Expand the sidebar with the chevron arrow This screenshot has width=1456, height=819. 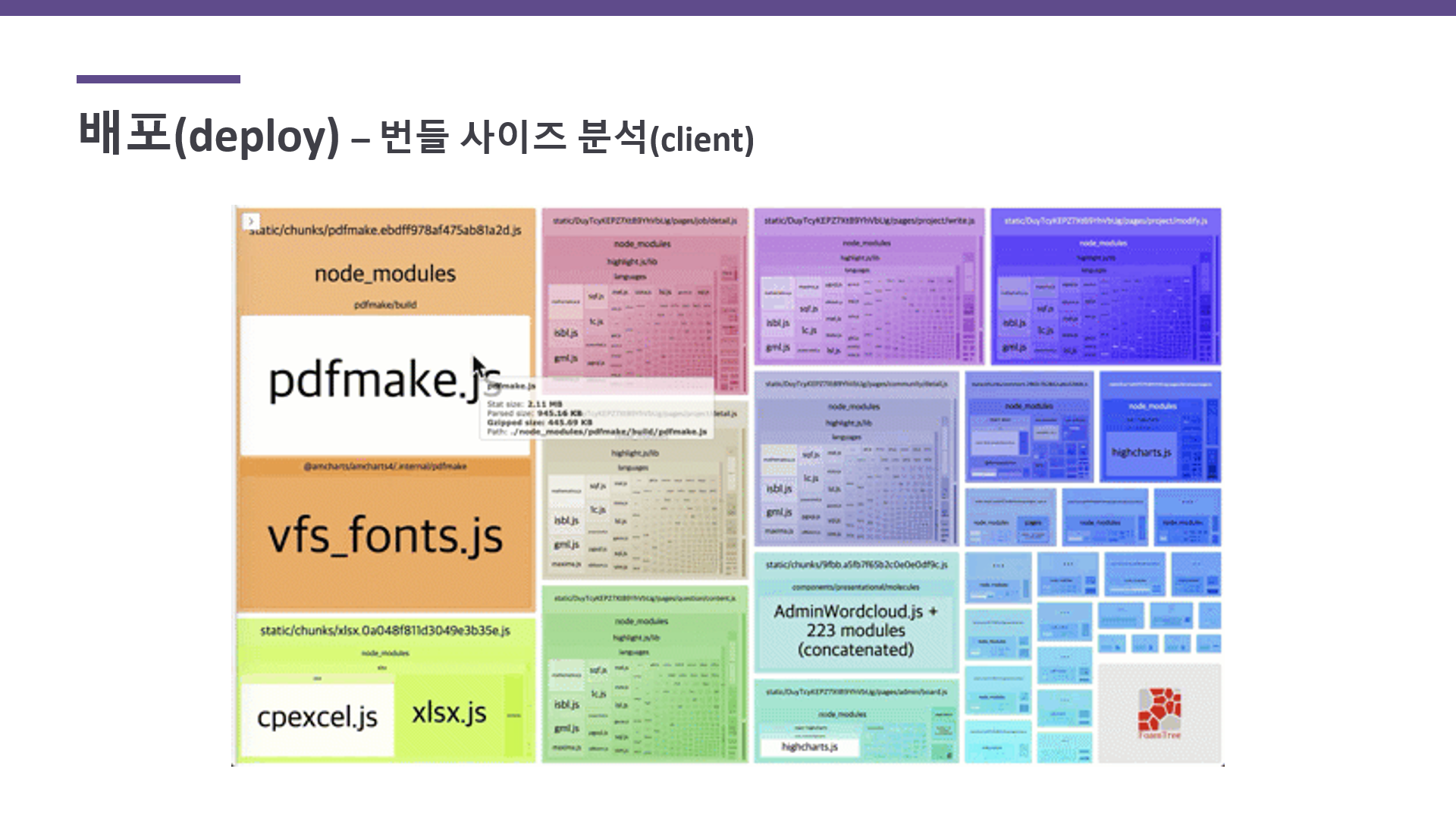point(251,221)
